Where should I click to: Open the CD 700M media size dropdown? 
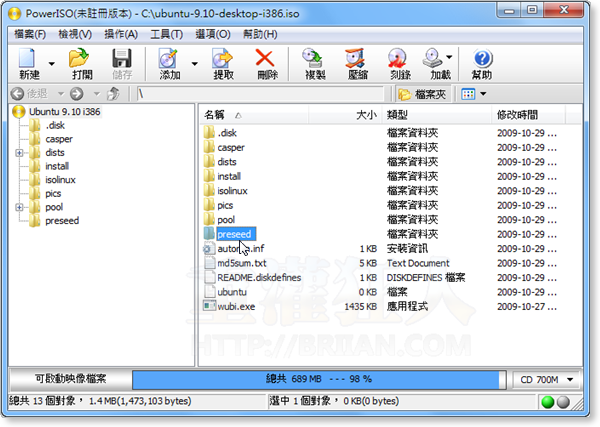click(x=546, y=380)
